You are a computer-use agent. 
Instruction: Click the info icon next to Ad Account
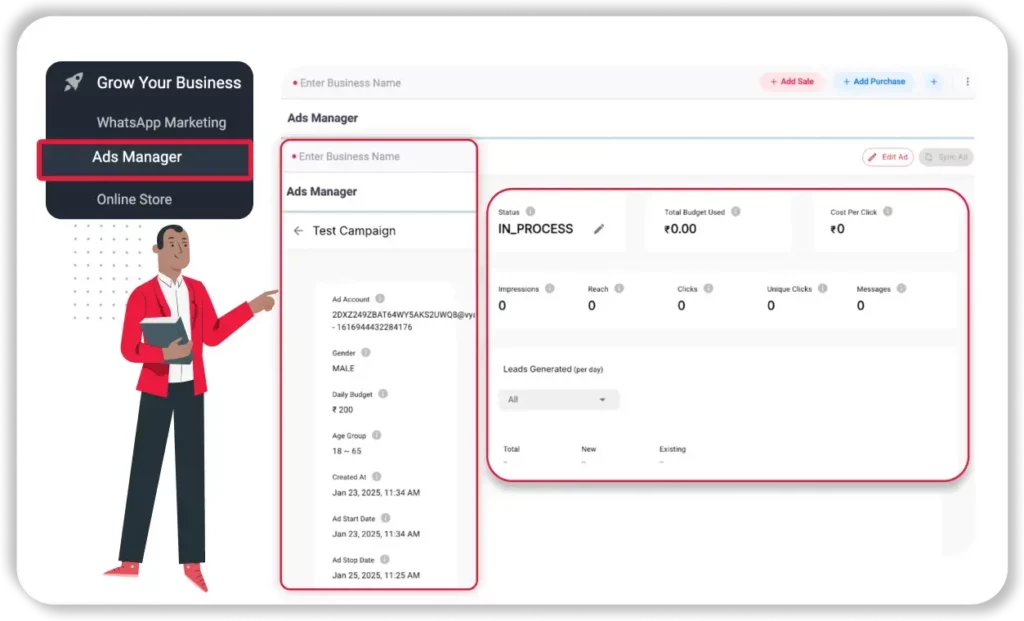(380, 298)
